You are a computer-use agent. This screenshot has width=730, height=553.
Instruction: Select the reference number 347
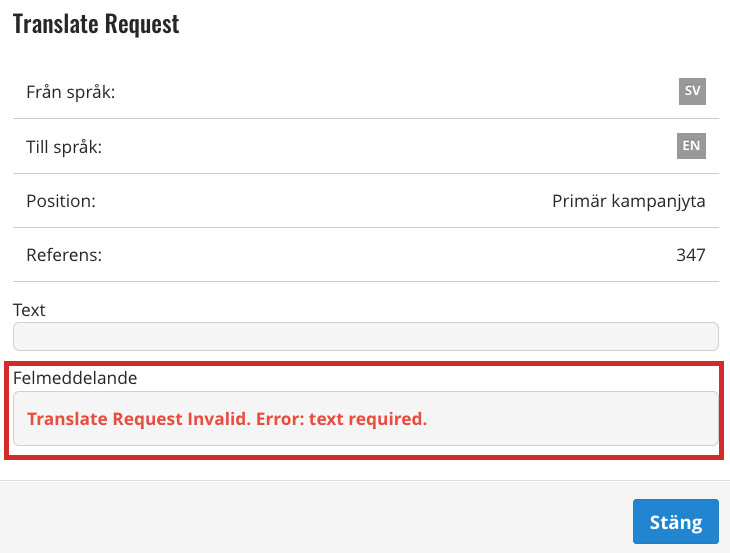(690, 255)
